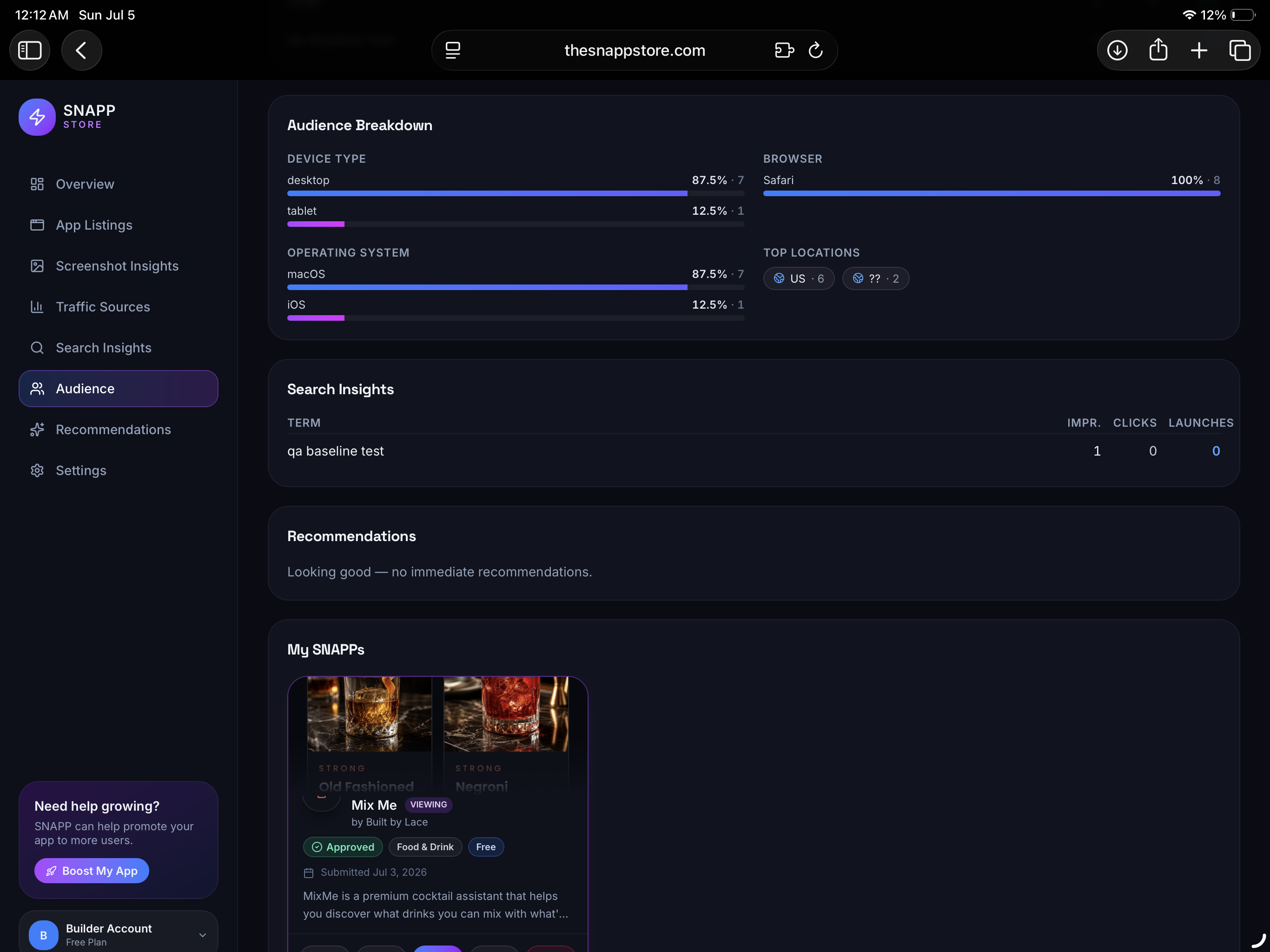Image resolution: width=1270 pixels, height=952 pixels.
Task: Click the thesnappstore.com address field
Action: pyautogui.click(x=635, y=51)
